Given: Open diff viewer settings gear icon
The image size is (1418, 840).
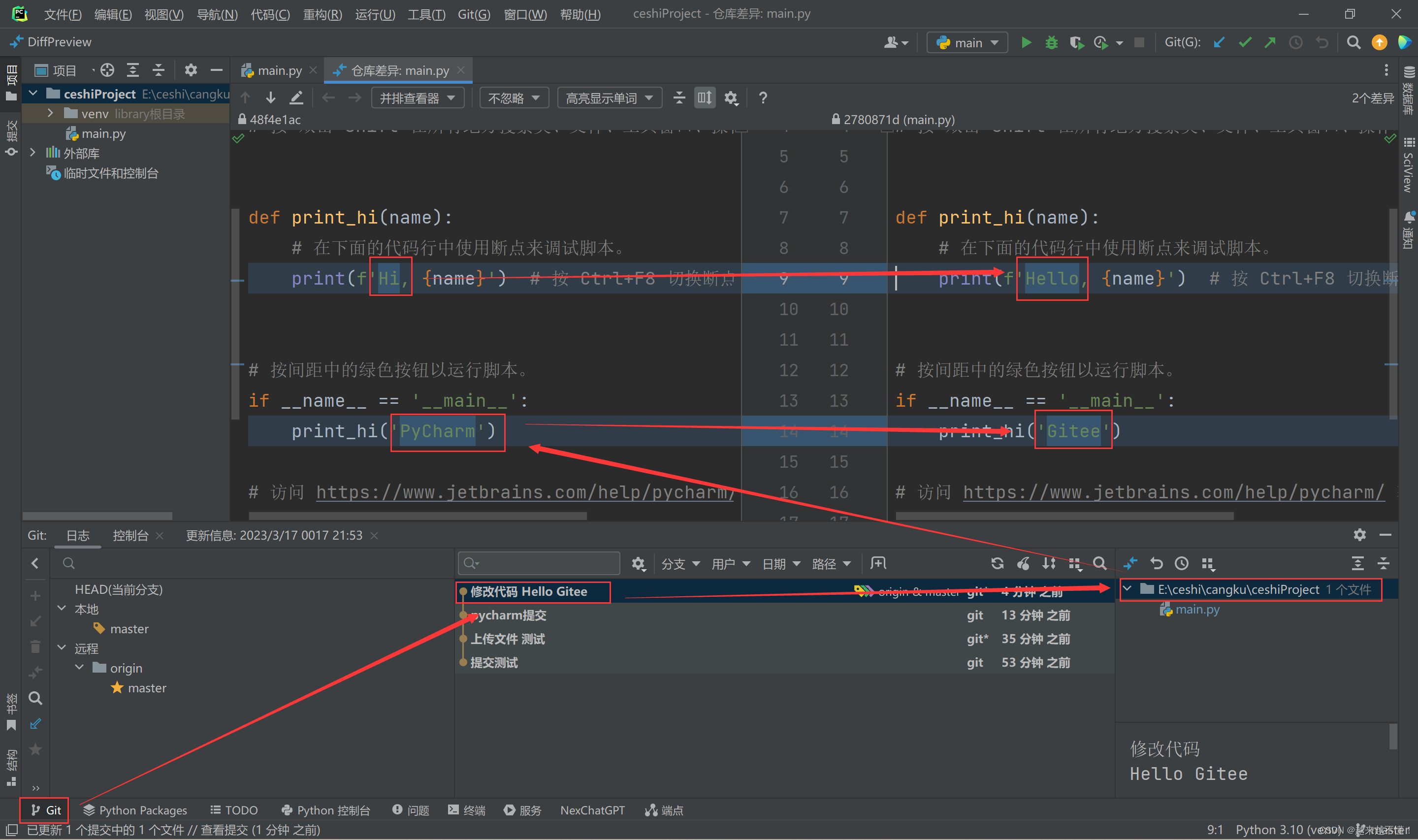Looking at the screenshot, I should coord(731,98).
